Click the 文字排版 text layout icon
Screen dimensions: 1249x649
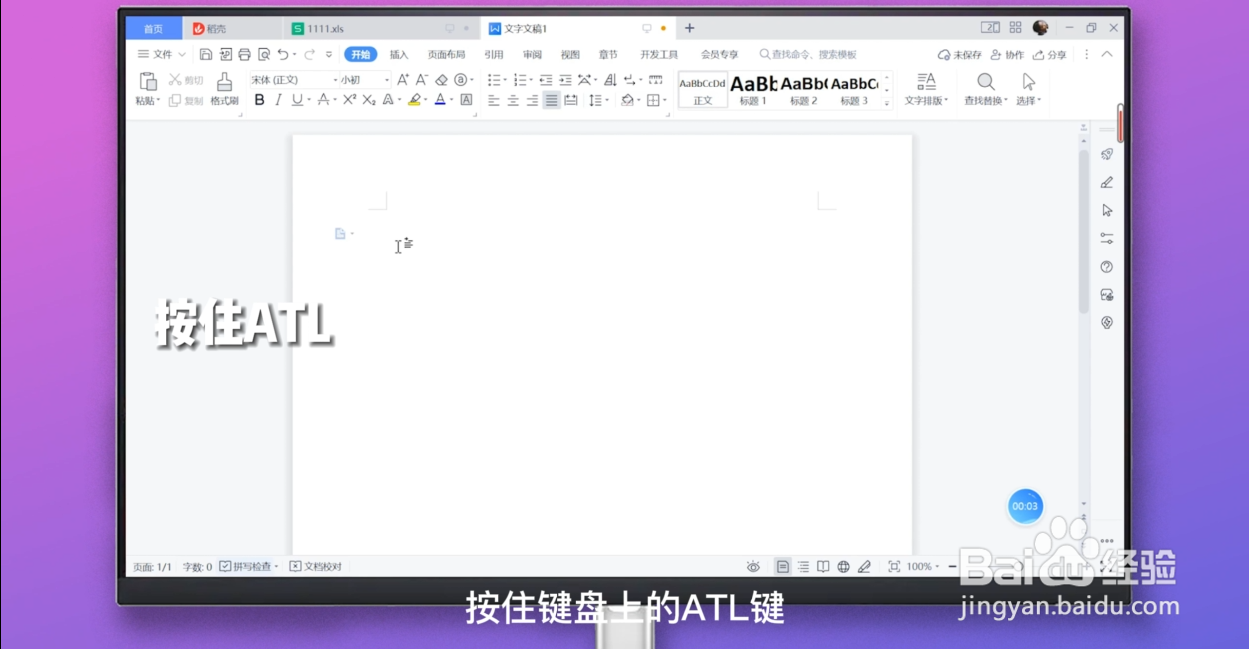click(925, 90)
